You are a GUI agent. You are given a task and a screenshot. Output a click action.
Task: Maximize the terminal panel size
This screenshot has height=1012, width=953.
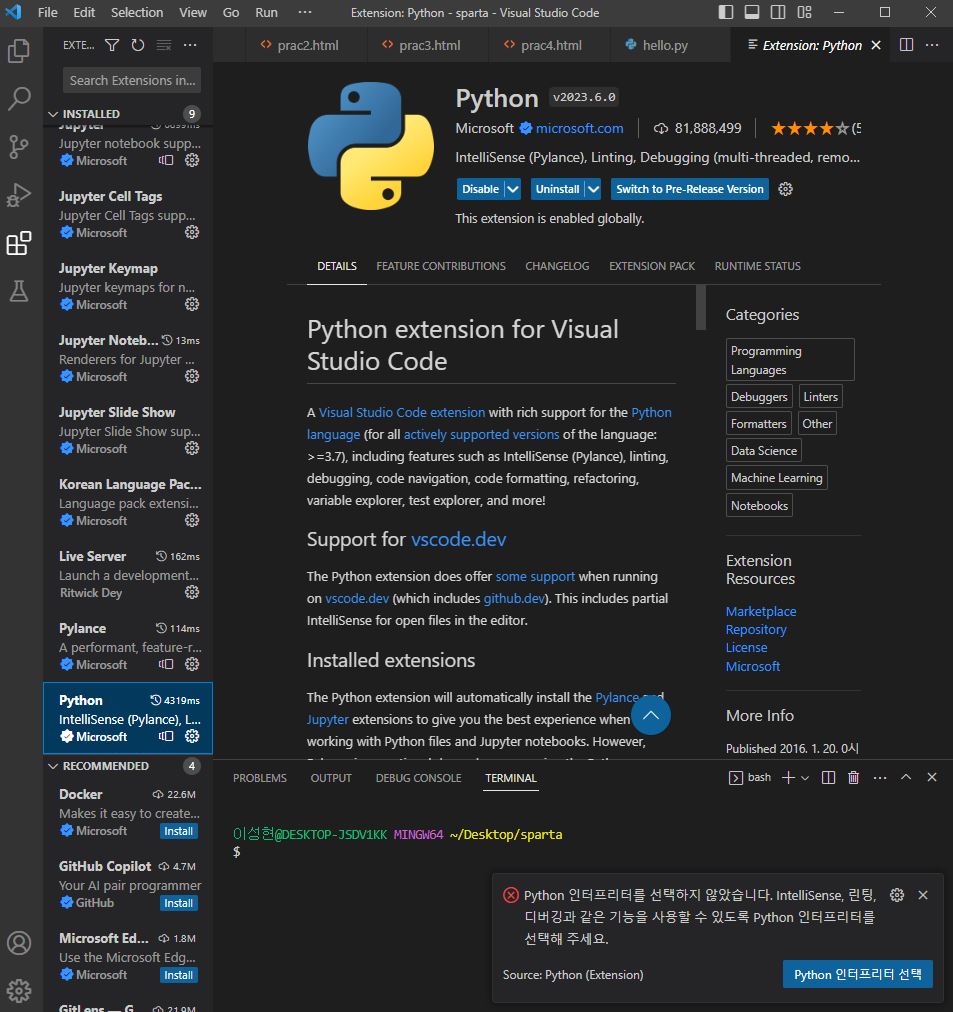pos(906,778)
